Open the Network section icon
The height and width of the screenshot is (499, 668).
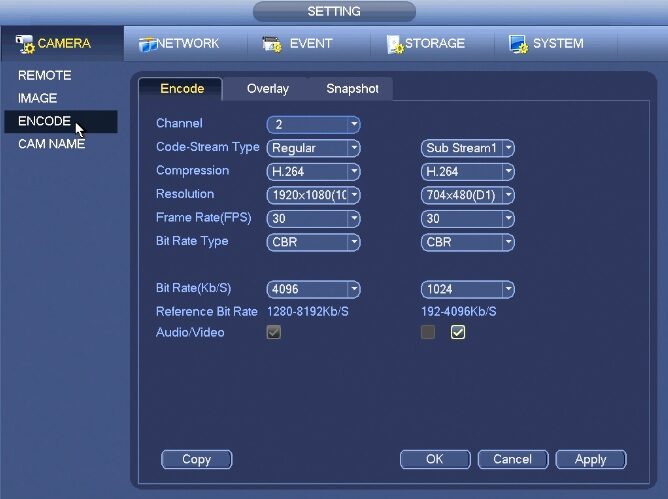pyautogui.click(x=146, y=44)
